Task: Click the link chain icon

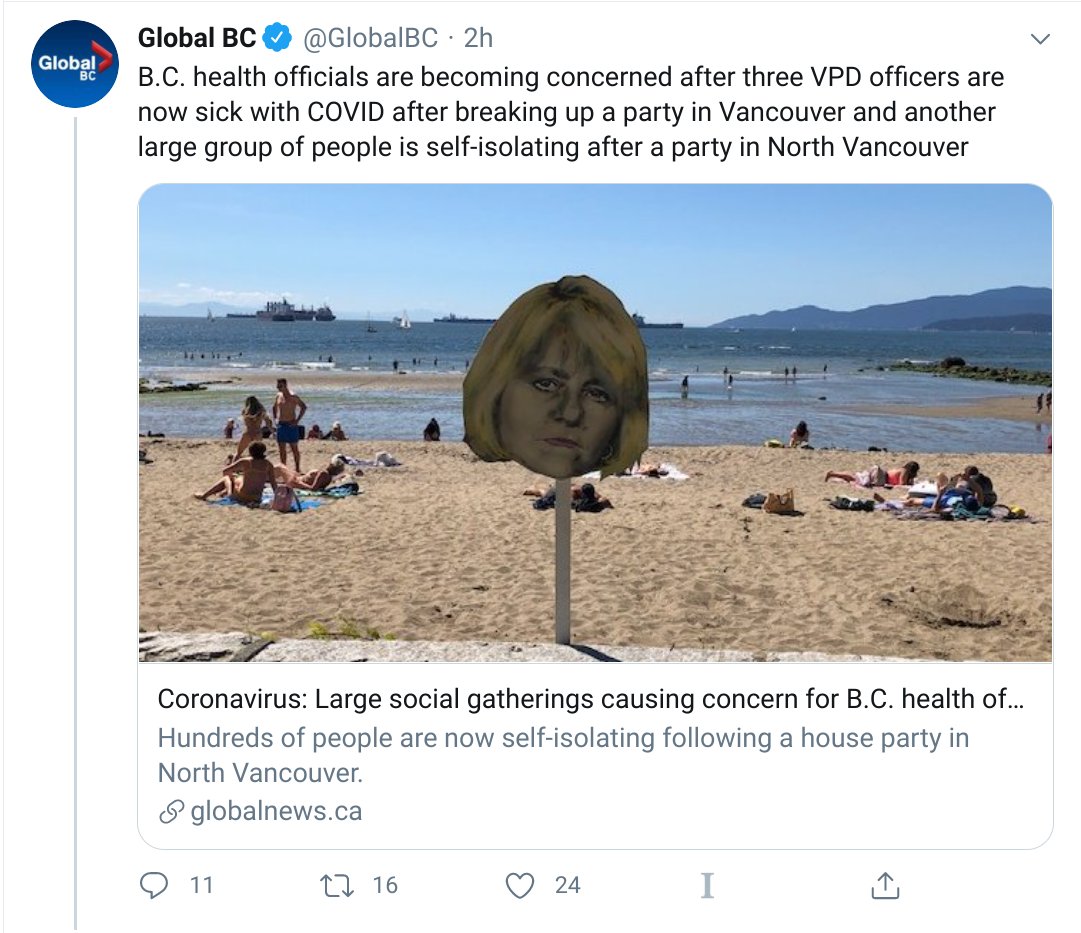Action: 172,812
